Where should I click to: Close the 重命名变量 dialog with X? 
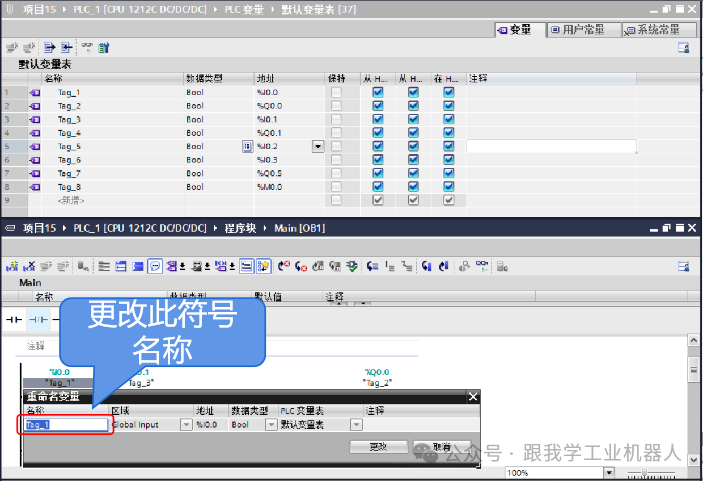(473, 397)
